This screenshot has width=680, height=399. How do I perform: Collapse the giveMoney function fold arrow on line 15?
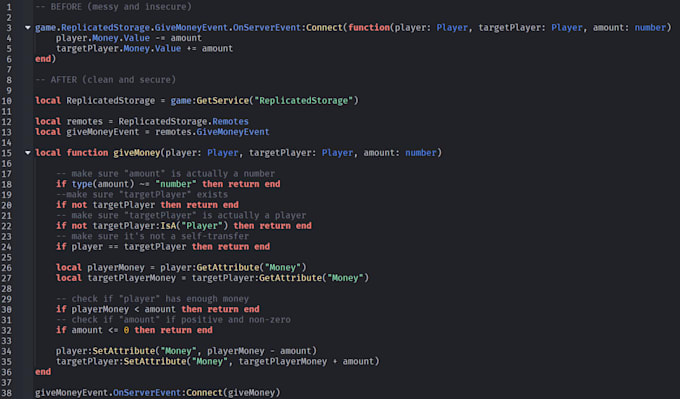pyautogui.click(x=28, y=153)
